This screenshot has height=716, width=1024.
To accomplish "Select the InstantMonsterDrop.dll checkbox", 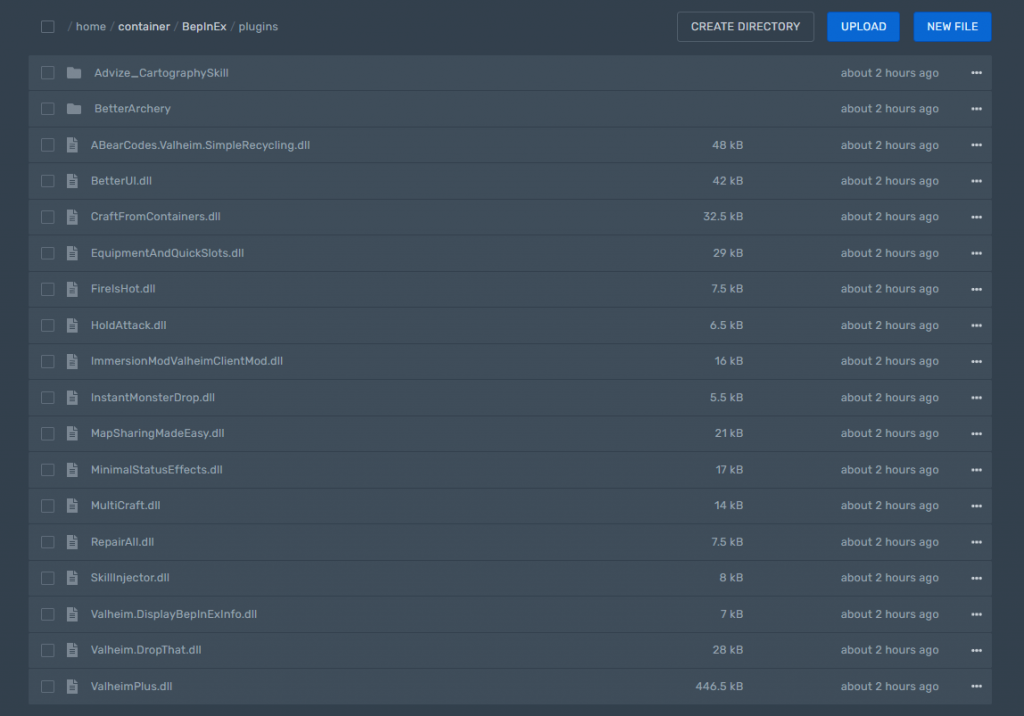I will (48, 397).
